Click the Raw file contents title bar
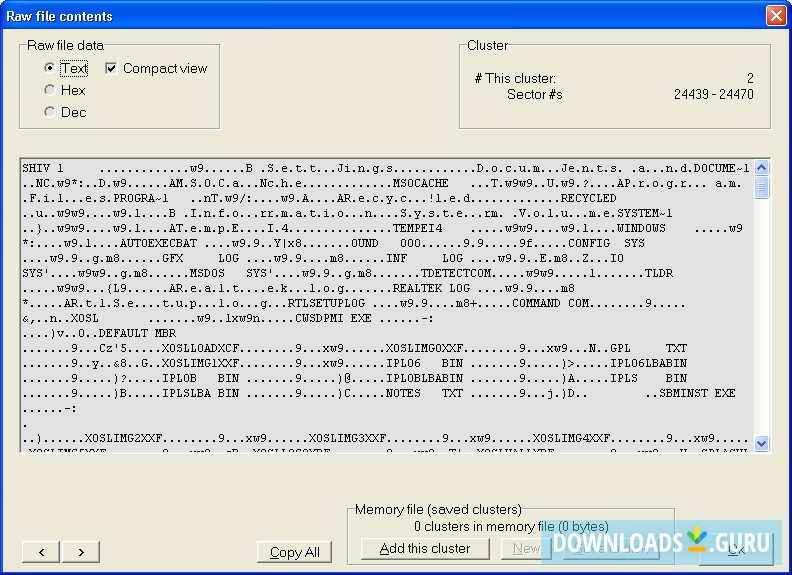 (x=384, y=16)
